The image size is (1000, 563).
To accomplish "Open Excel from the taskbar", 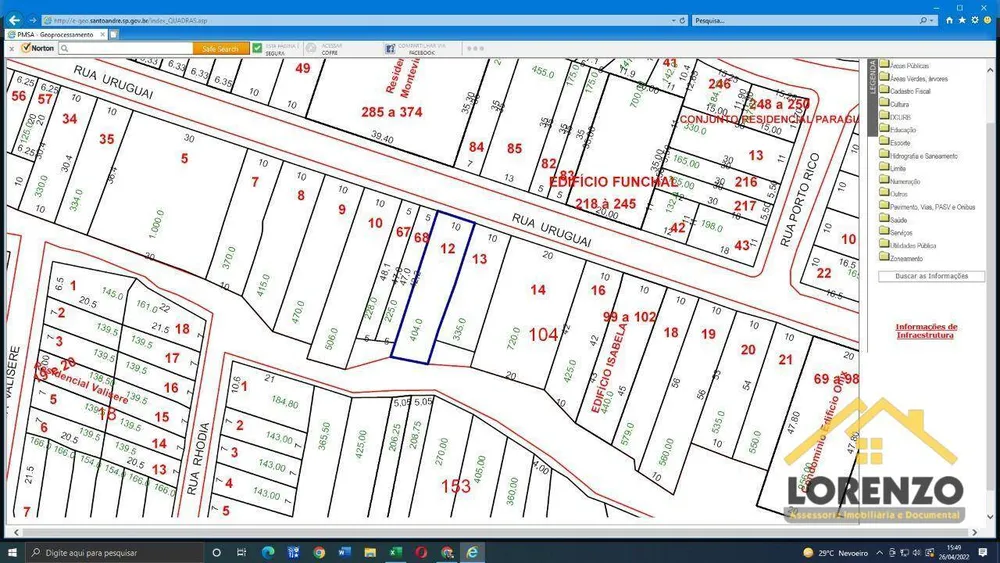I will coord(395,552).
